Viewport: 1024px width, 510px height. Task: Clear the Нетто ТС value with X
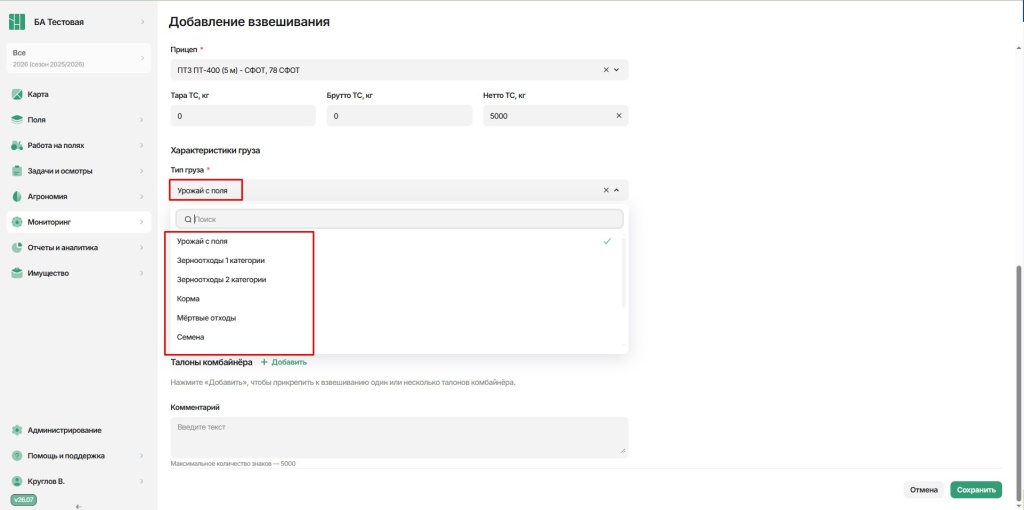point(619,116)
